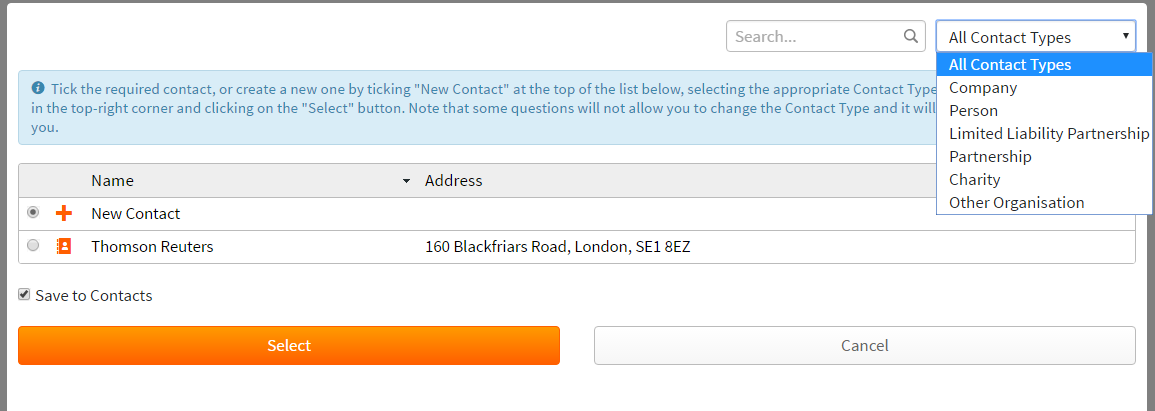Collapse the All Contact Types dropdown

click(x=1035, y=37)
